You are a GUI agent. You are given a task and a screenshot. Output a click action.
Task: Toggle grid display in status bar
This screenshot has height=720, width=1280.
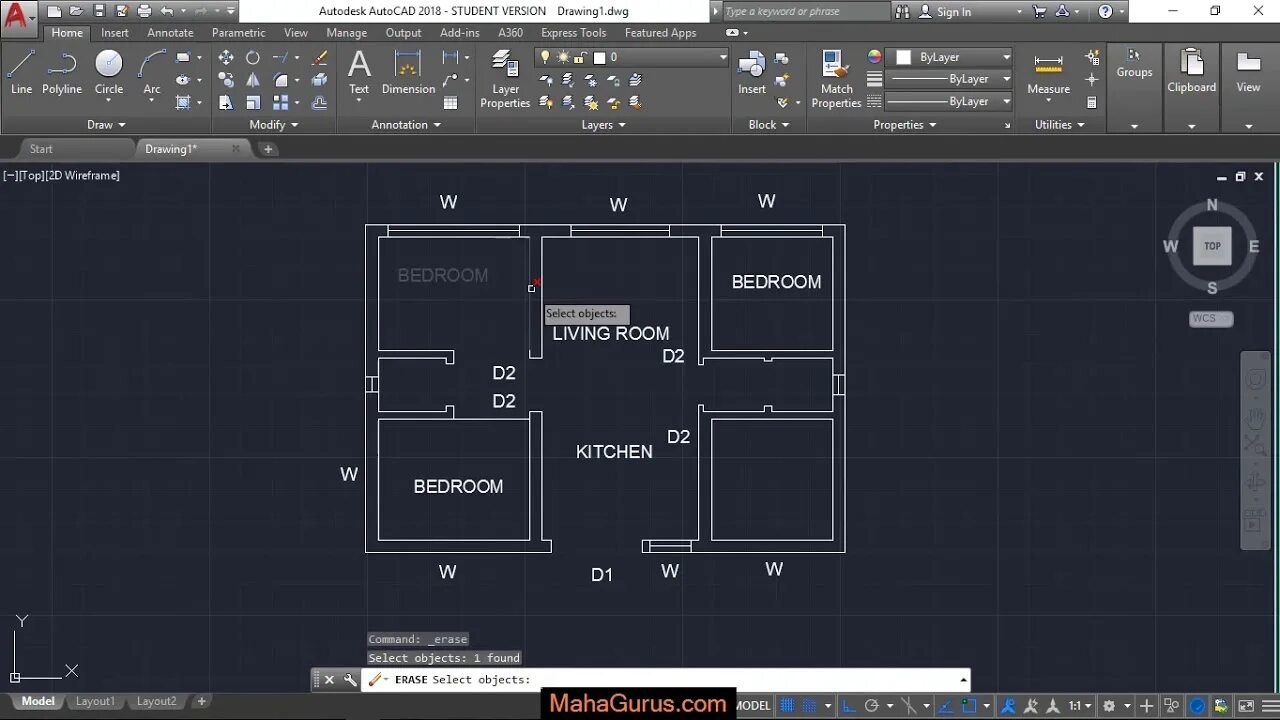coord(788,706)
